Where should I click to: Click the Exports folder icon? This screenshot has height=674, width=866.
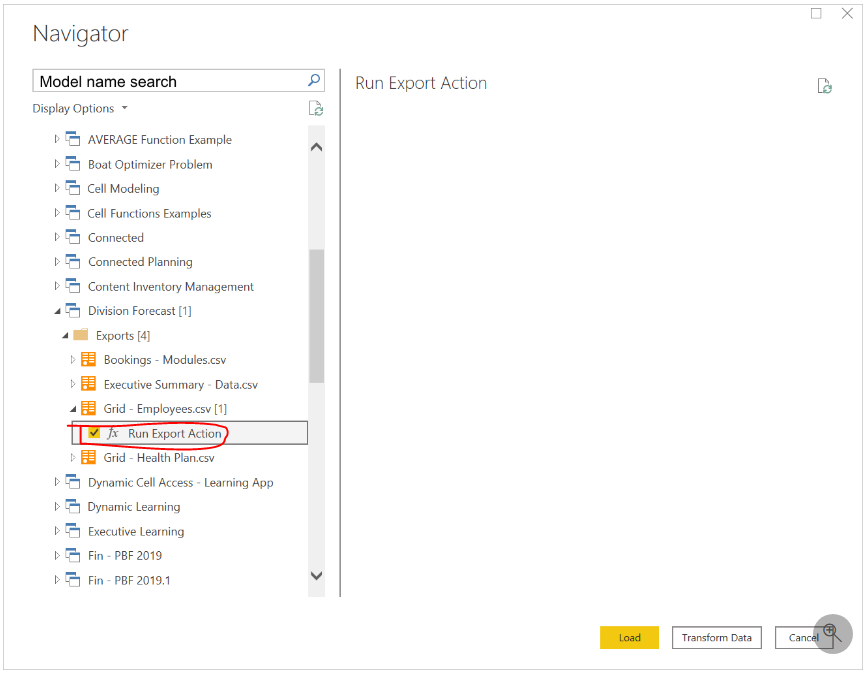click(81, 335)
